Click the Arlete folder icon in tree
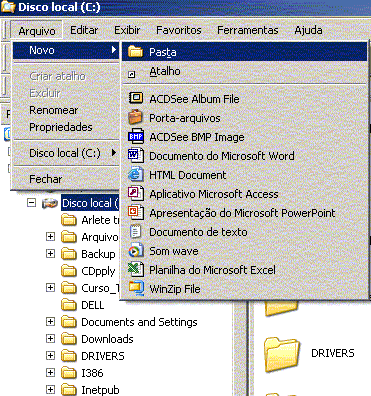Screen dimensions: 371x396 69,220
